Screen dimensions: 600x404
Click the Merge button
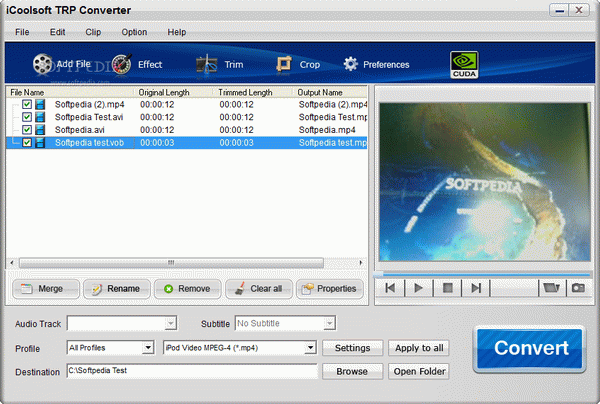pyautogui.click(x=46, y=289)
